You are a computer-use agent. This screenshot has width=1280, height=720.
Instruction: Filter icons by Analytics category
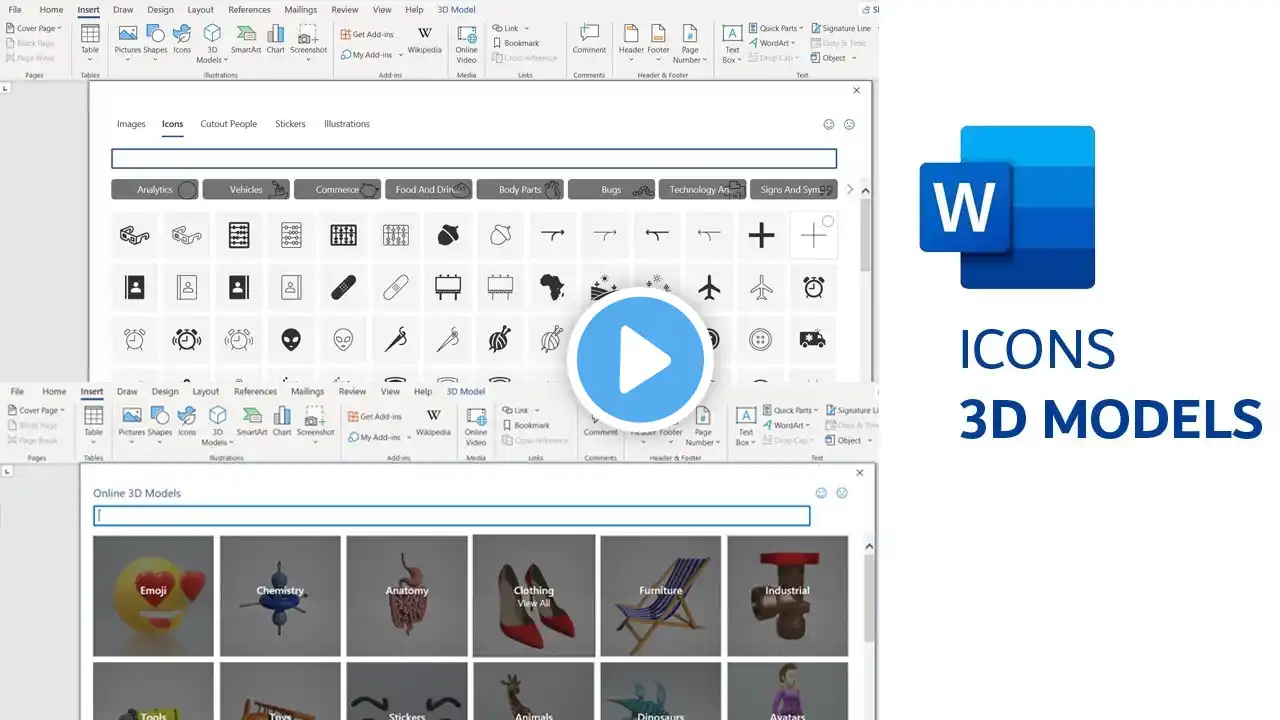click(x=155, y=189)
